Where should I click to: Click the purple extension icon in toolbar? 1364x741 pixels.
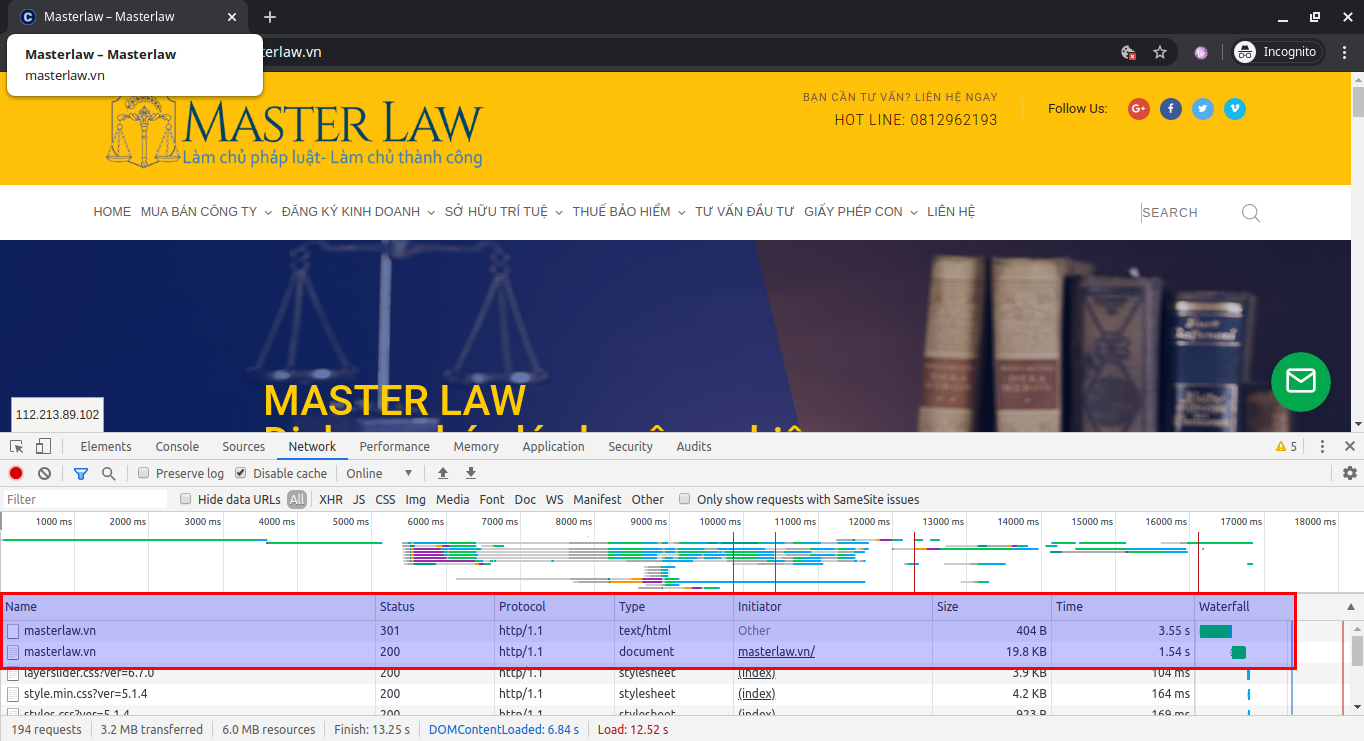point(1201,52)
